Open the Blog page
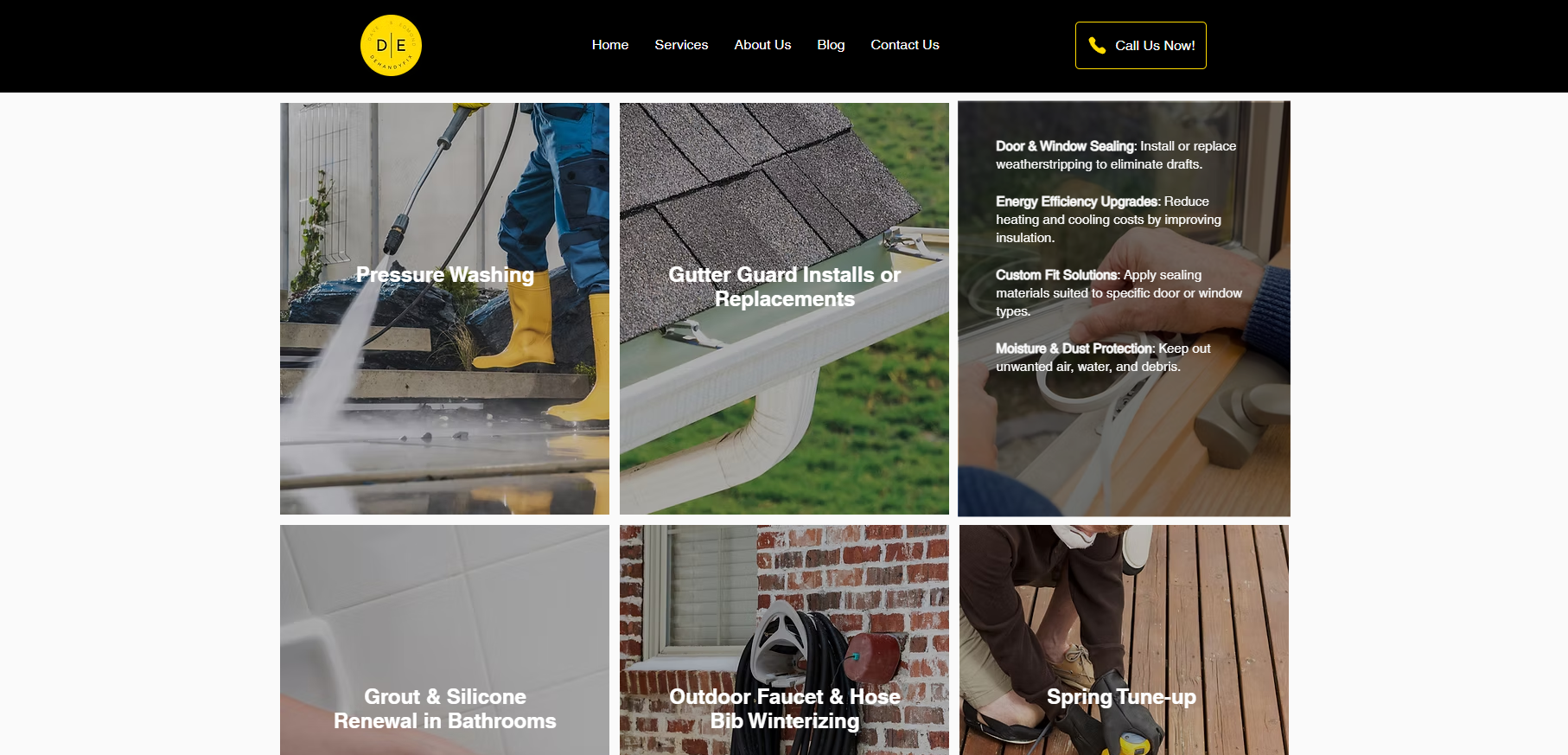The width and height of the screenshot is (1568, 755). 831,45
